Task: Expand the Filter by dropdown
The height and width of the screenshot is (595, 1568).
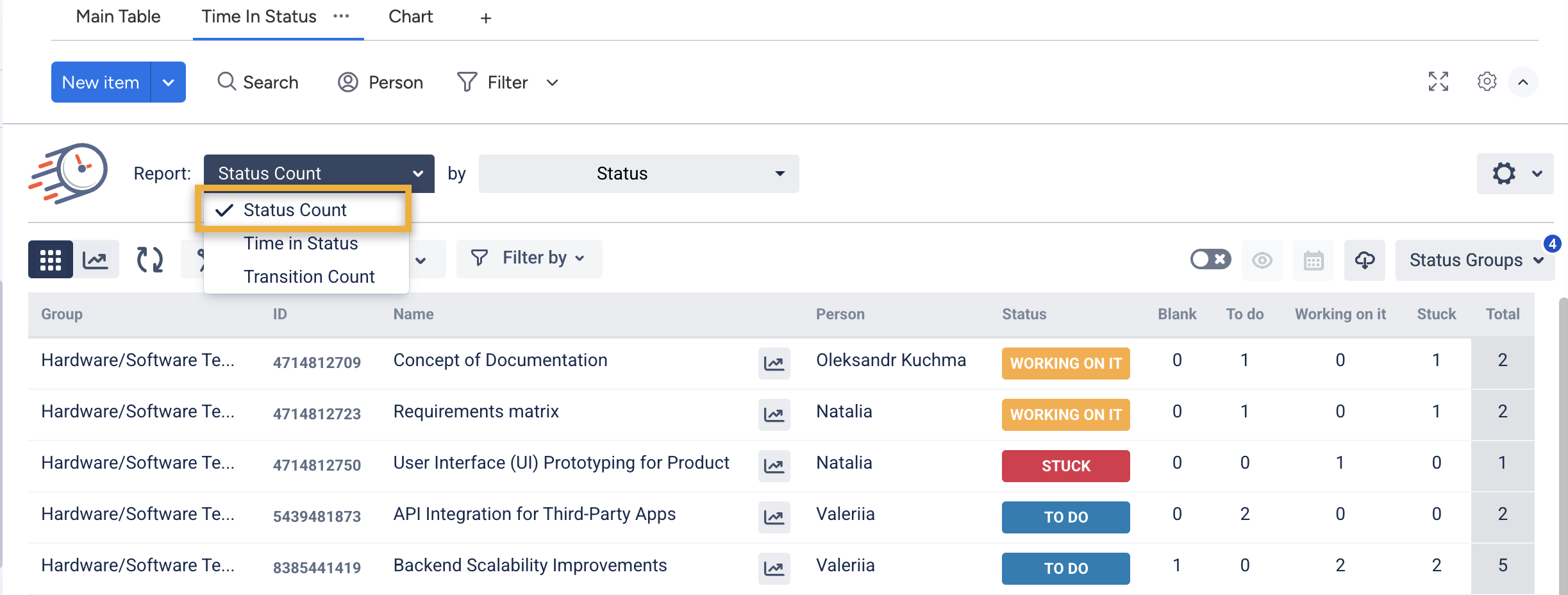Action: point(529,258)
